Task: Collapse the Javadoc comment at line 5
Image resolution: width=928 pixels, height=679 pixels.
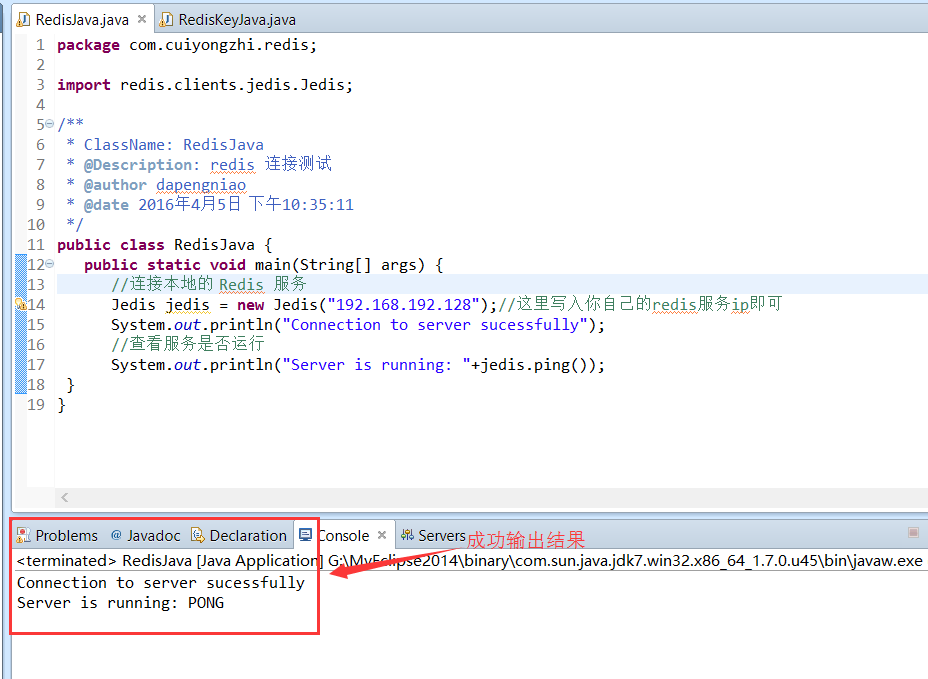Action: [50, 125]
